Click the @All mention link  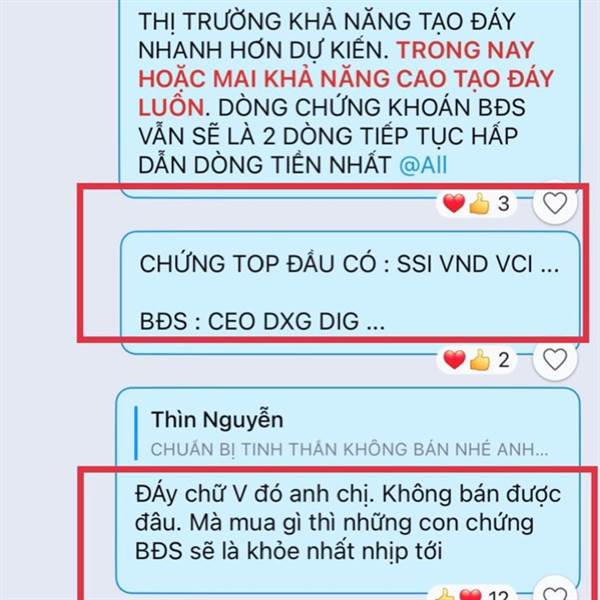423,165
